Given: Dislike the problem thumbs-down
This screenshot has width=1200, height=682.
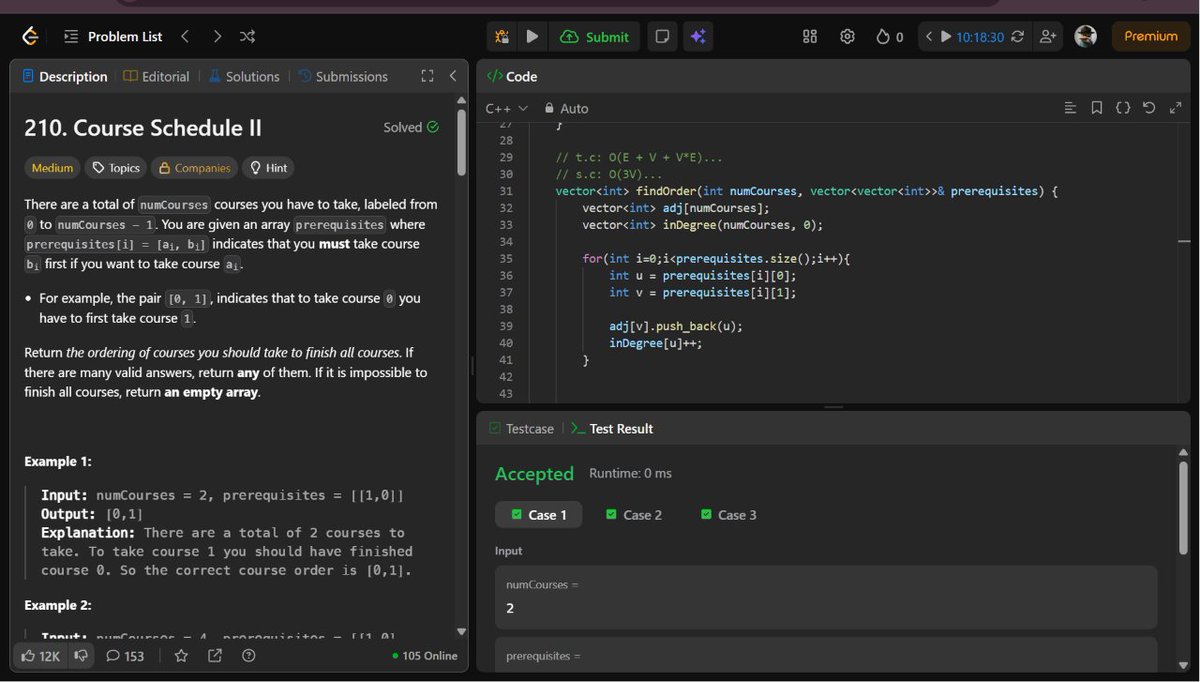Looking at the screenshot, I should pyautogui.click(x=81, y=656).
